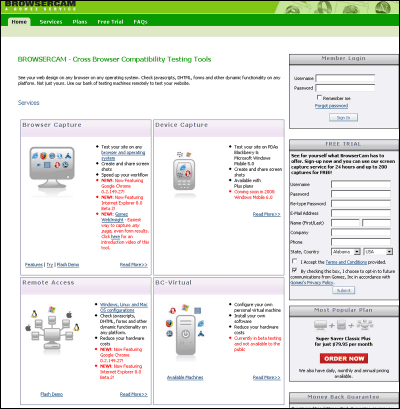Screen dimensions: 400x409
Task: Click the Member Login Username field
Action: click(x=345, y=78)
